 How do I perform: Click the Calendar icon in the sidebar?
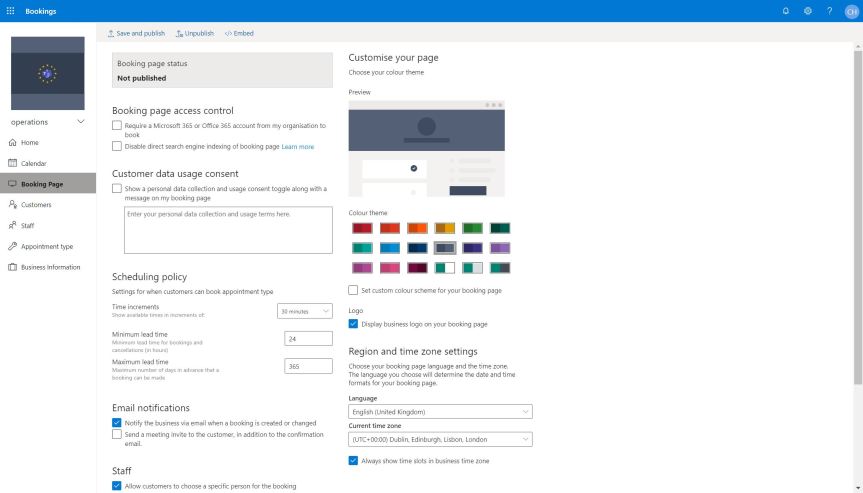[12, 163]
